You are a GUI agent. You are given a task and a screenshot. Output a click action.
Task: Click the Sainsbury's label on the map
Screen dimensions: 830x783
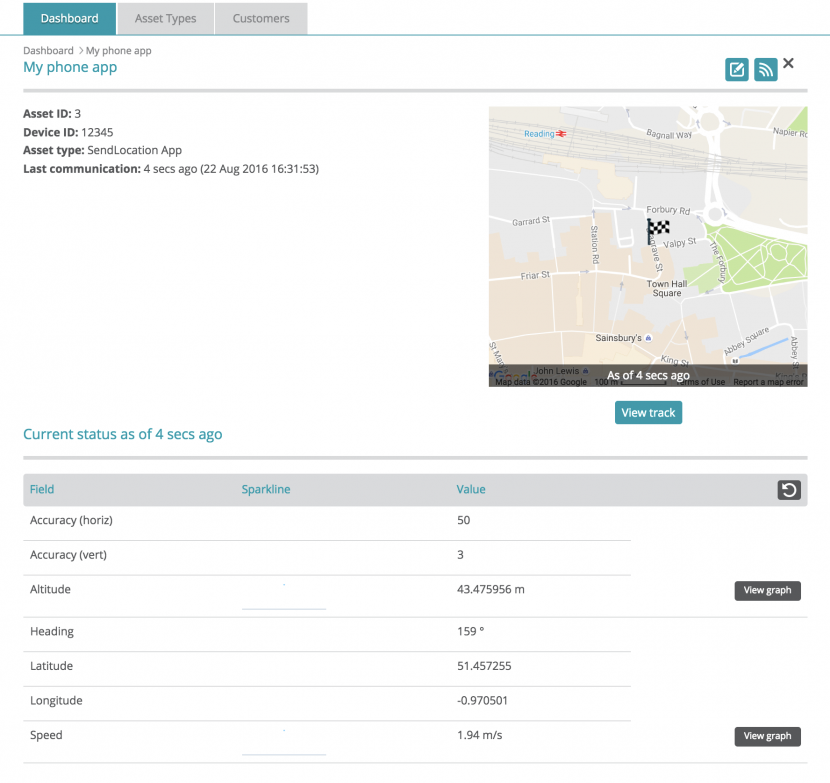(x=618, y=338)
